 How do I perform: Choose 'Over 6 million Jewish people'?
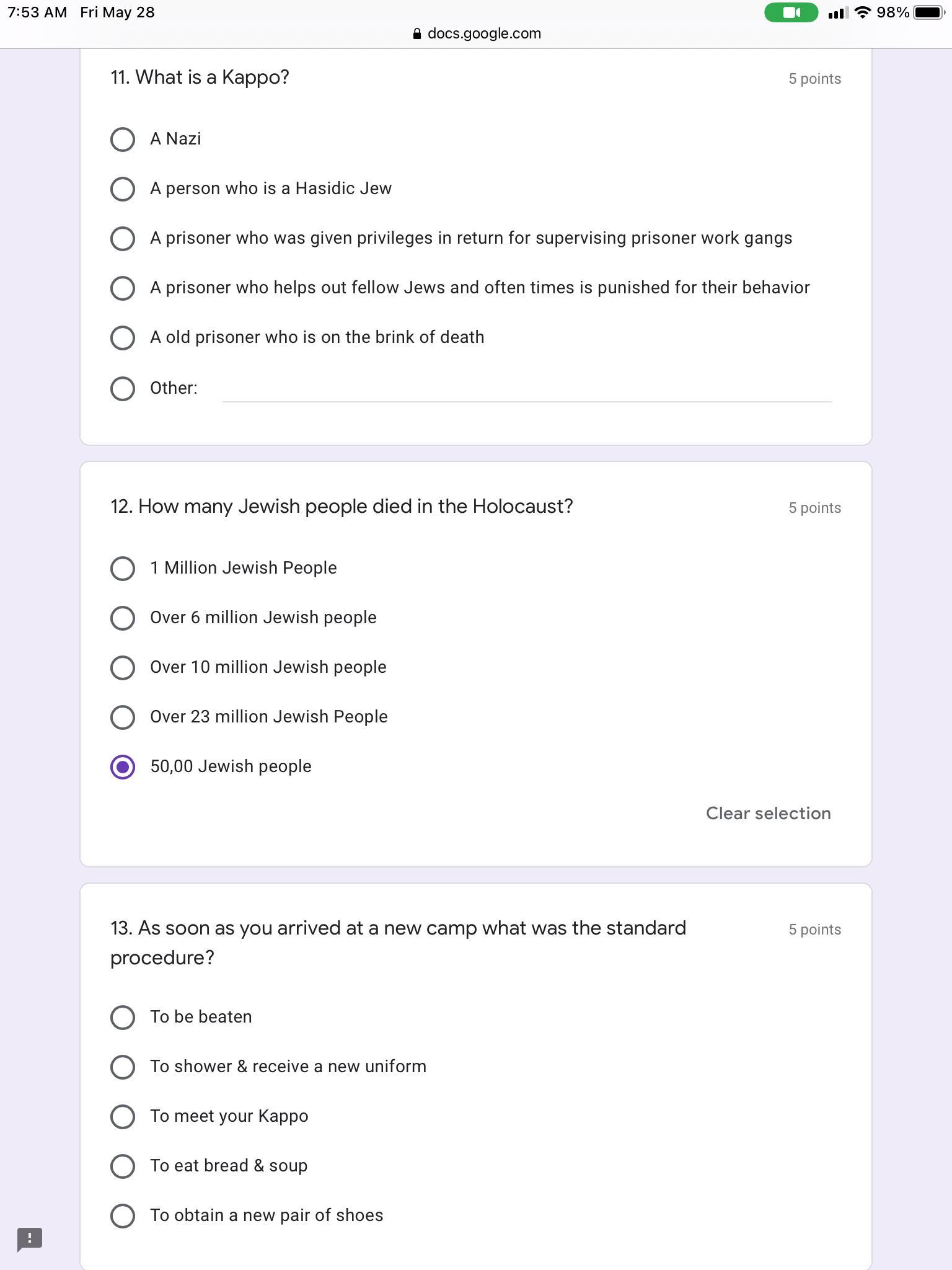coord(123,618)
